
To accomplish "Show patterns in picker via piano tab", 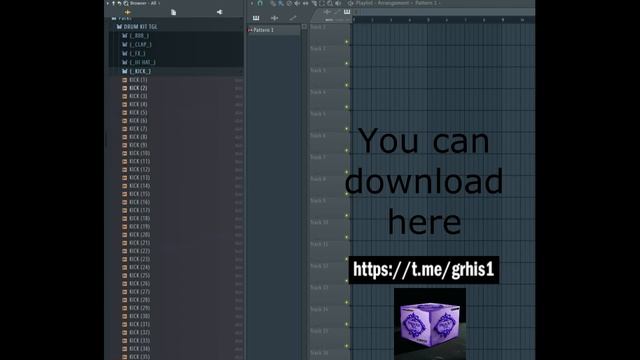I will 256,18.
